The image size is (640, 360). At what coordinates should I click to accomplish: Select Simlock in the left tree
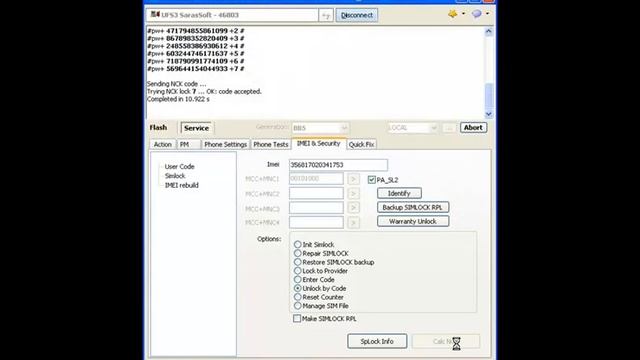point(175,176)
